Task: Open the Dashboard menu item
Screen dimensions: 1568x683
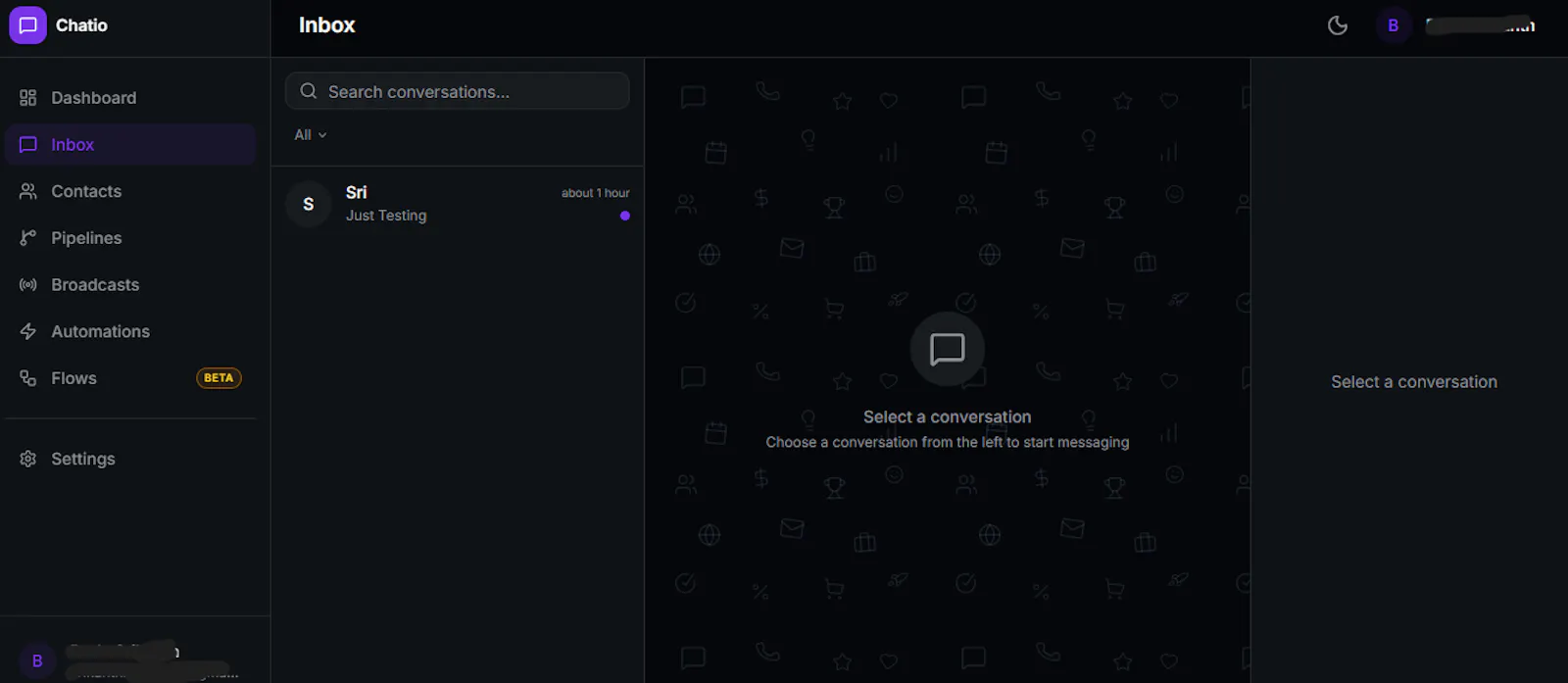Action: pyautogui.click(x=130, y=98)
